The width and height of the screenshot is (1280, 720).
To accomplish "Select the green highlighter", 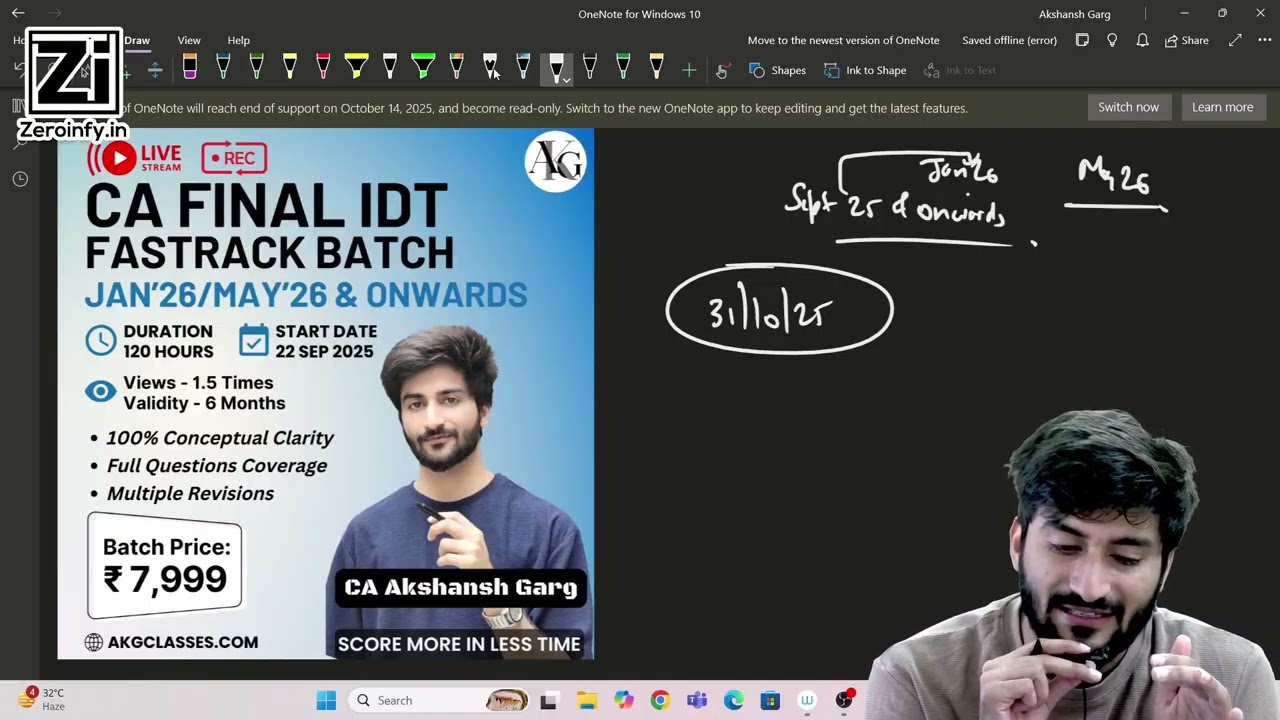I will tap(423, 68).
